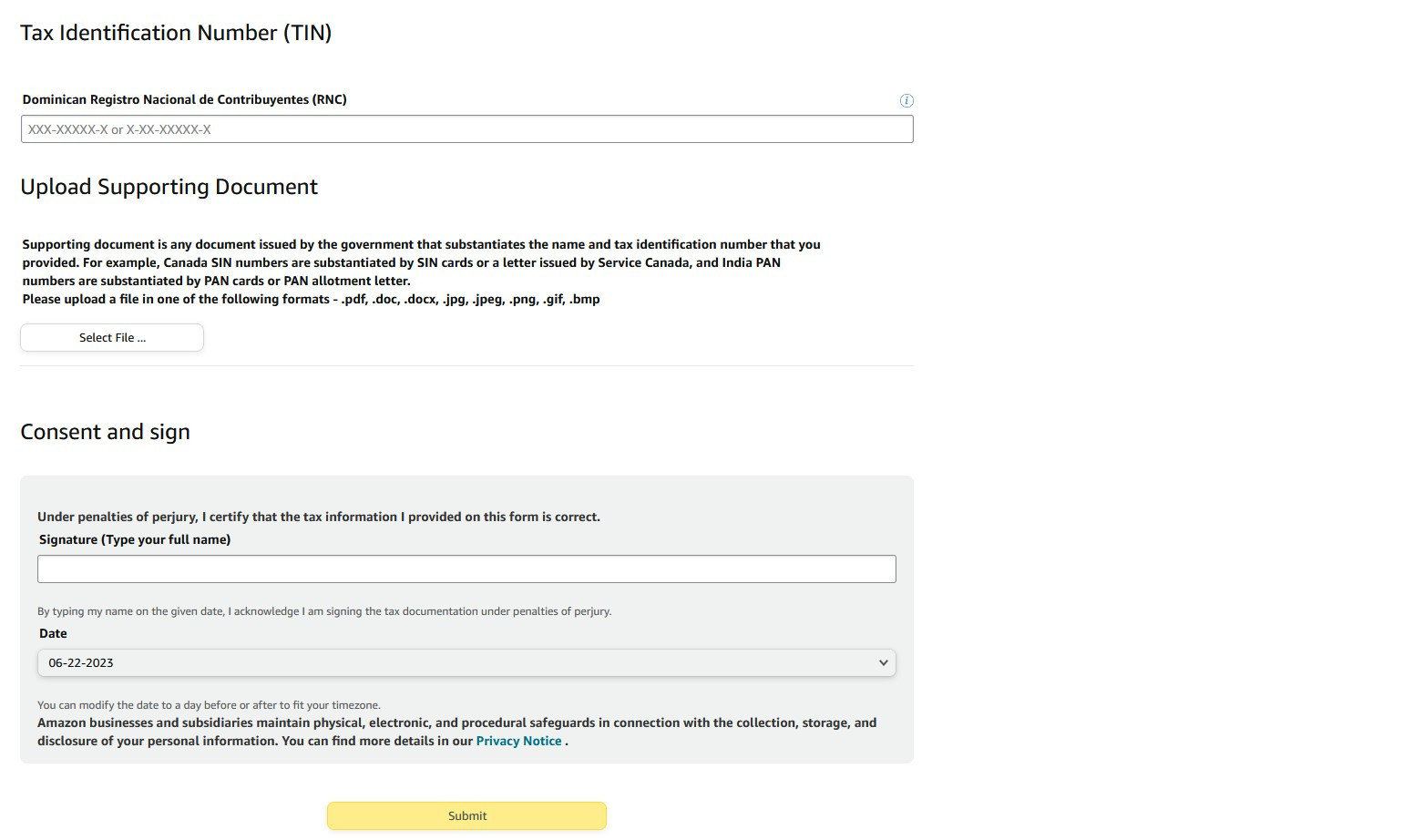
Task: Click the Dominican Registro Nacional de Contribuyentes label
Action: [185, 99]
